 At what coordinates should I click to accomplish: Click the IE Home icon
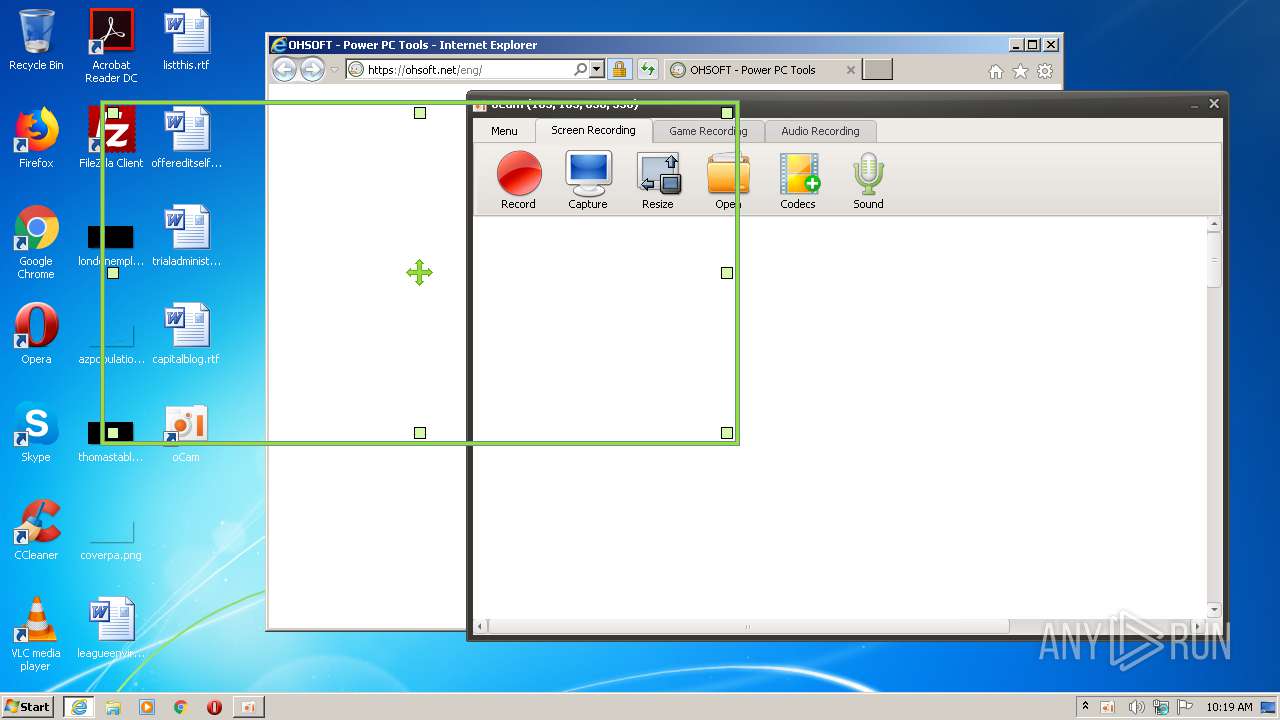pyautogui.click(x=996, y=71)
